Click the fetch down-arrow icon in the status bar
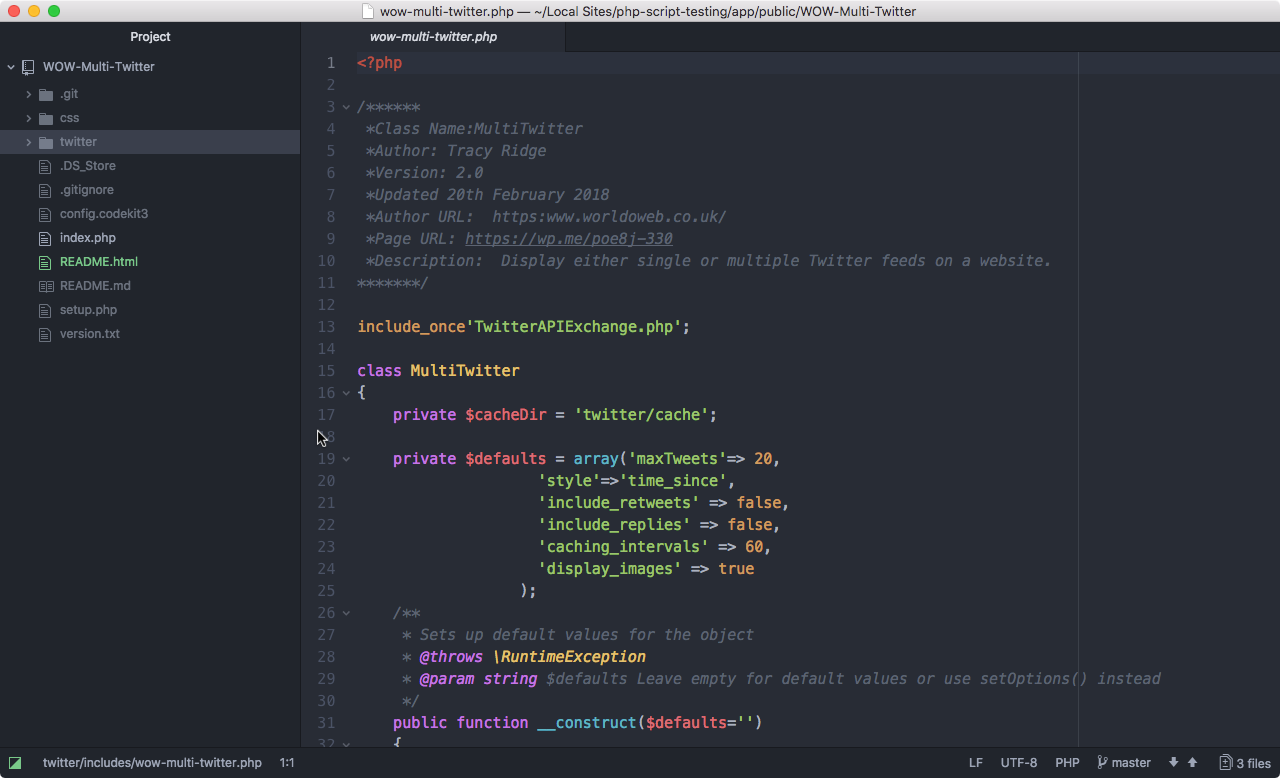Viewport: 1280px width, 778px height. pyautogui.click(x=1174, y=762)
